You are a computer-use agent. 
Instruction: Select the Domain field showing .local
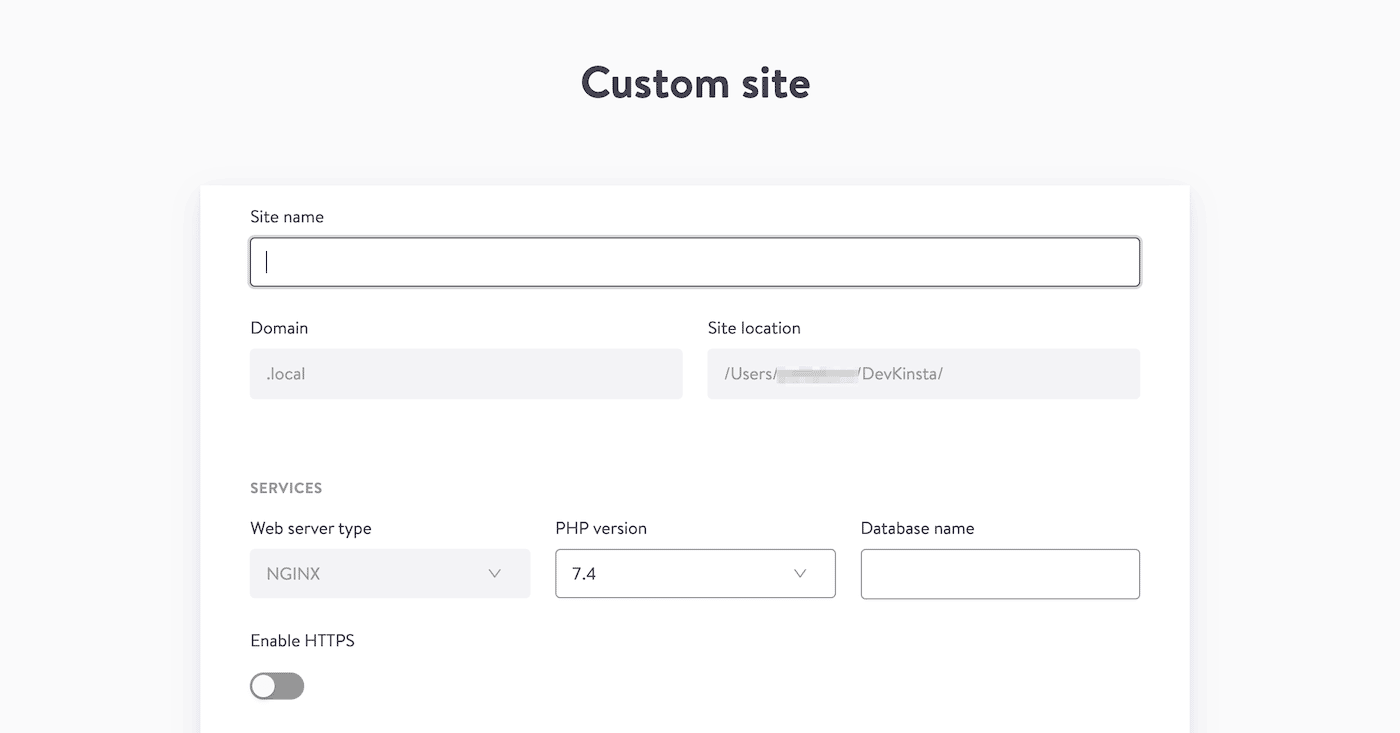(x=466, y=373)
